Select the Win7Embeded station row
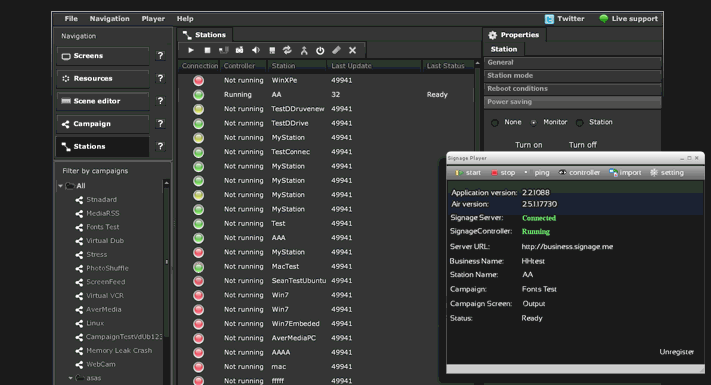The image size is (711, 385). [x=326, y=324]
